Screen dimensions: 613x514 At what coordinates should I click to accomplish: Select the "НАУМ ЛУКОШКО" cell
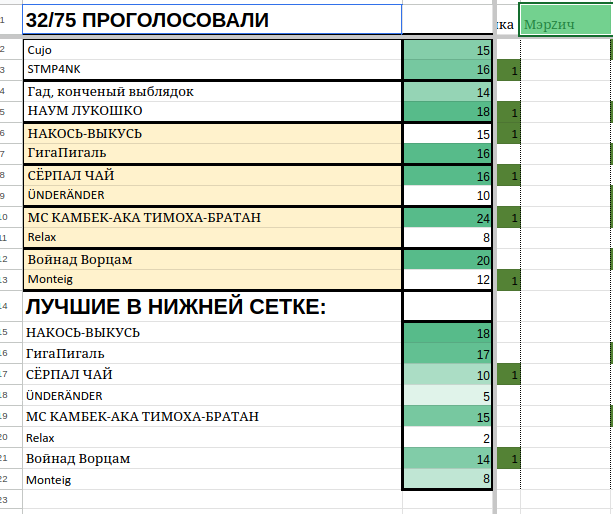pyautogui.click(x=212, y=111)
